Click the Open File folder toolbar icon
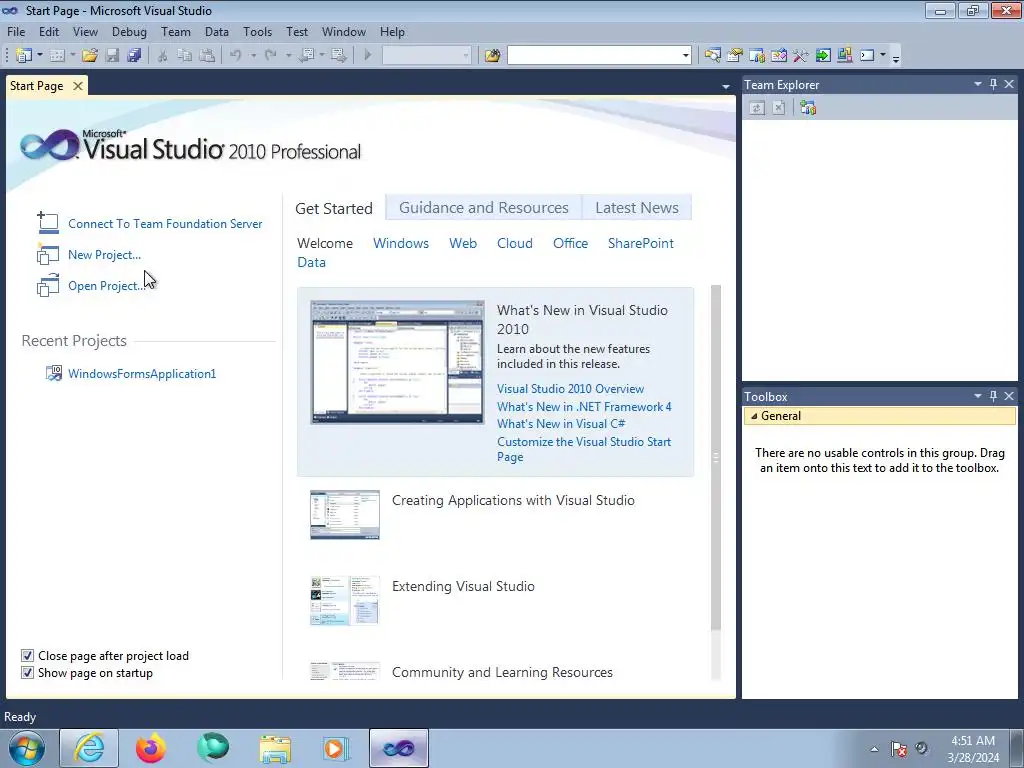The image size is (1024, 768). click(90, 56)
